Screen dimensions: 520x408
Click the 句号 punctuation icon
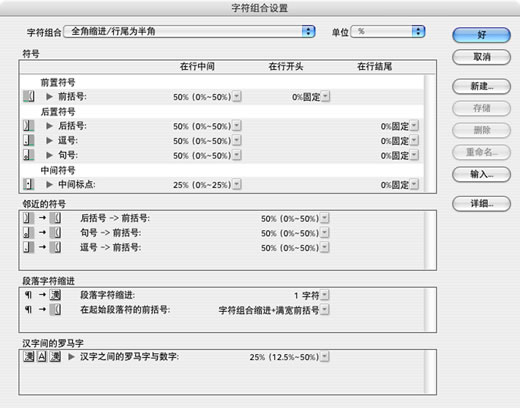[29, 155]
